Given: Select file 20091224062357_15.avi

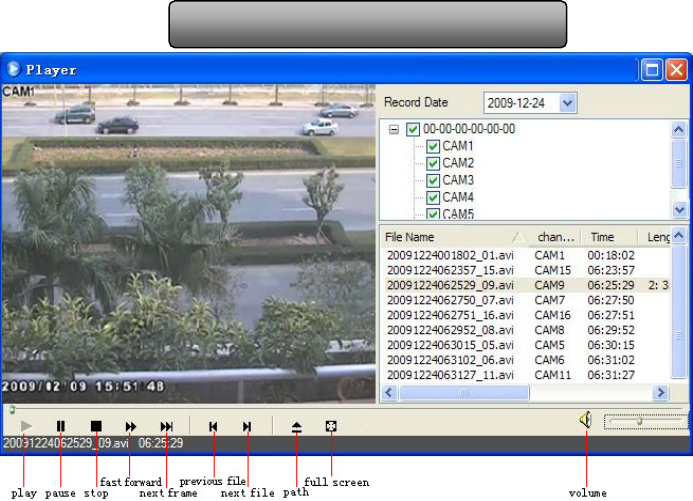Looking at the screenshot, I should [450, 270].
